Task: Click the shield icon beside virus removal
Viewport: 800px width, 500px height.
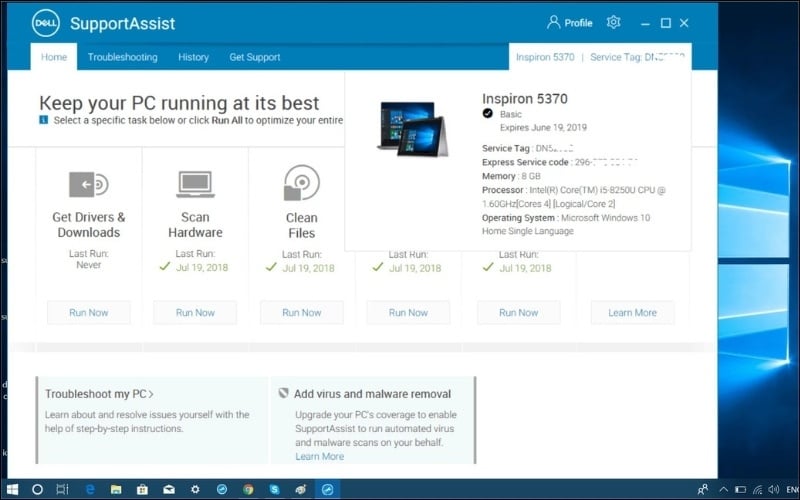Action: (284, 393)
